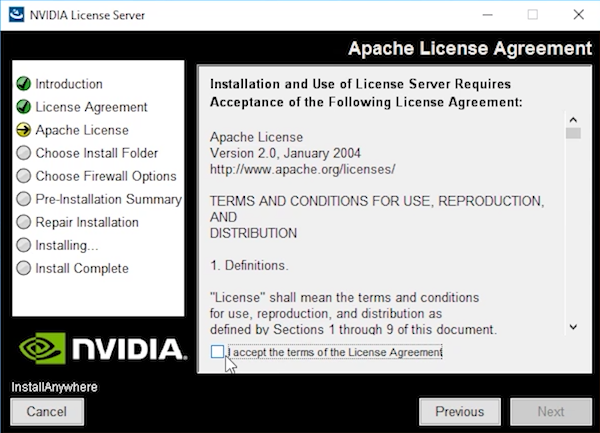Screen dimensions: 600x433
Task: Click the Choose Install Folder step label
Action: click(x=96, y=153)
